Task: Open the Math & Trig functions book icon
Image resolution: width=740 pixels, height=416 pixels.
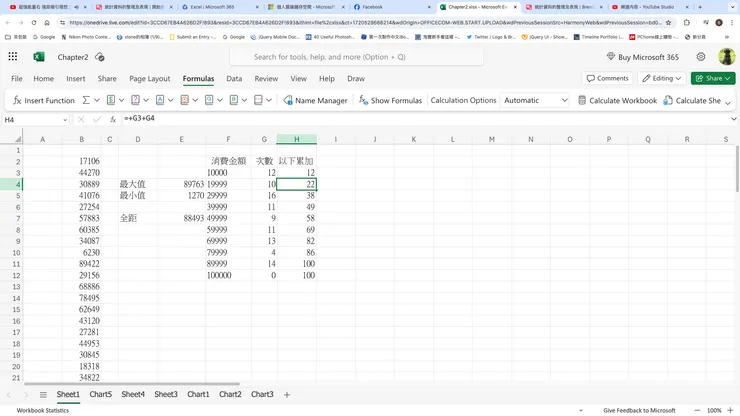Action: 234,100
